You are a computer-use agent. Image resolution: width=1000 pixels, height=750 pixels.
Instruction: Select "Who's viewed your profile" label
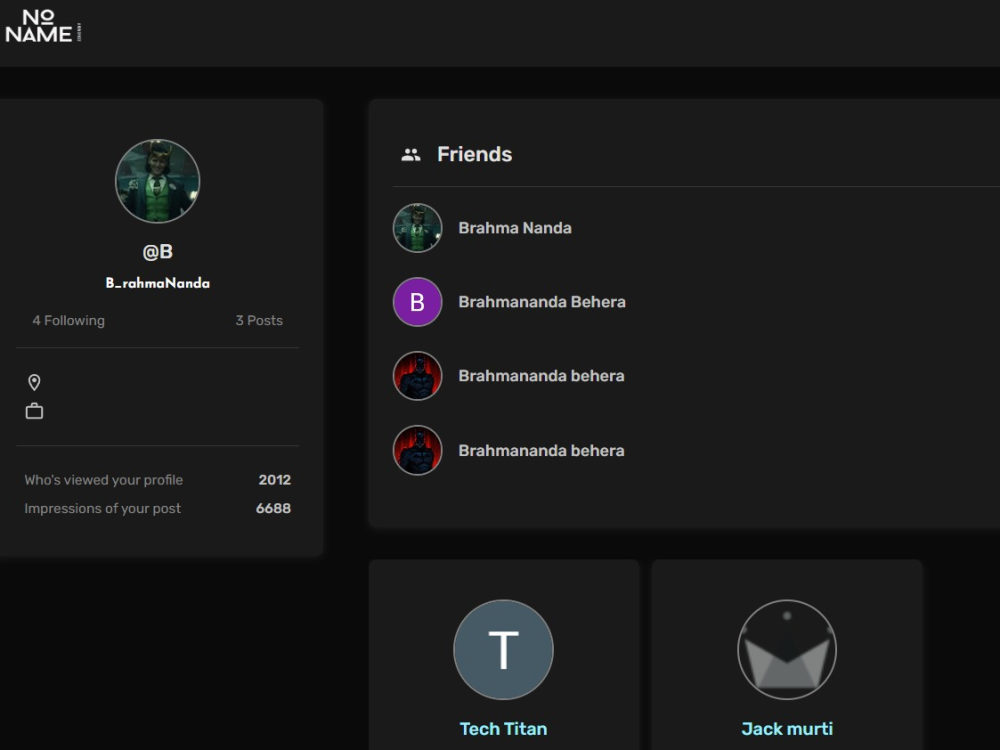tap(103, 480)
